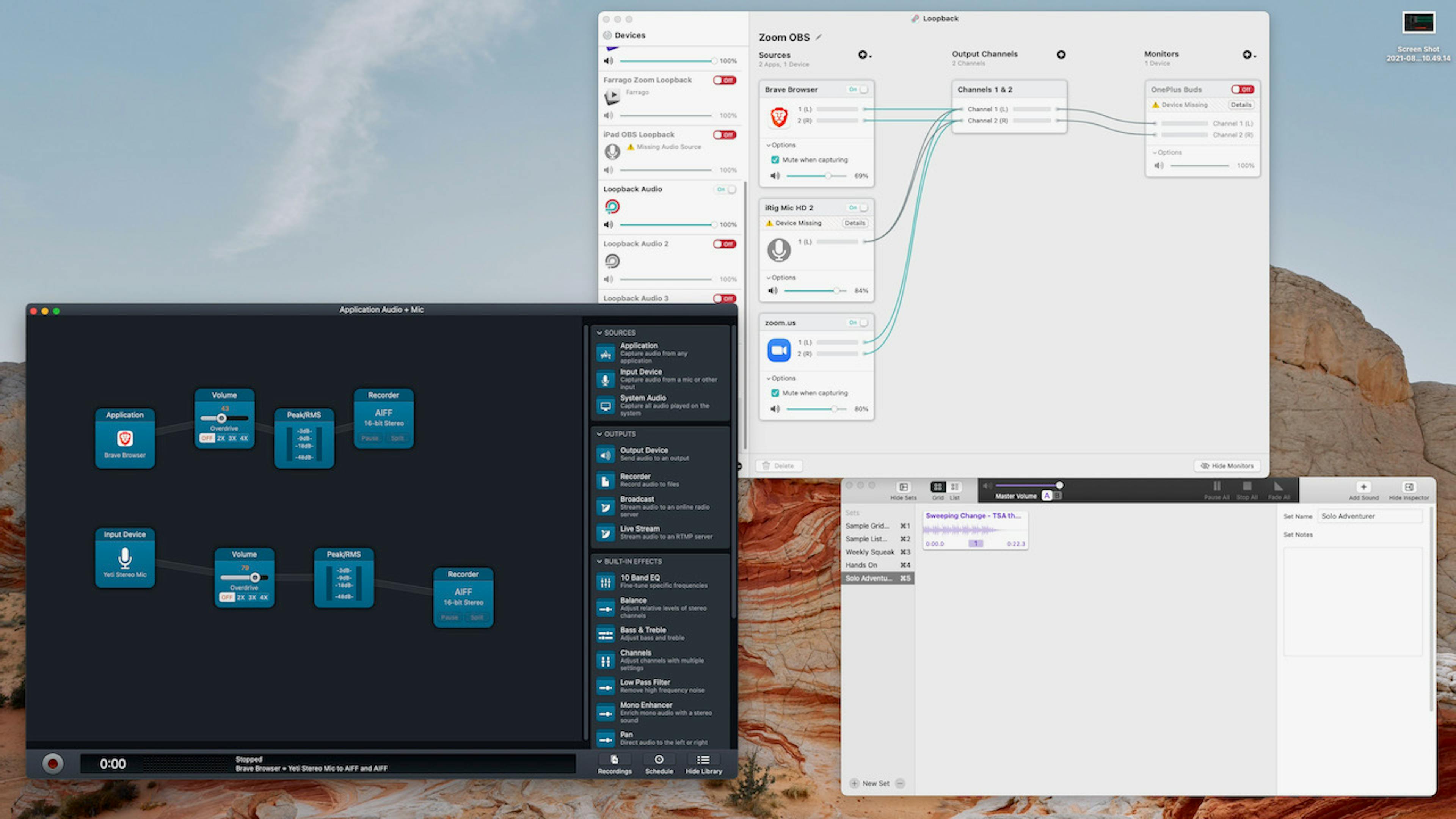Toggle Farrago Zoom Loopback device off switch
This screenshot has height=819, width=1456.
[724, 80]
